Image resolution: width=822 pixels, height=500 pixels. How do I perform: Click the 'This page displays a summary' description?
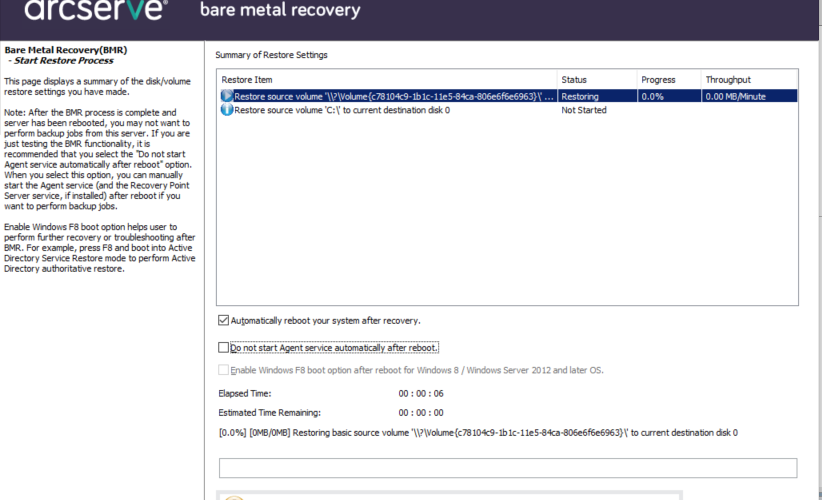(x=98, y=86)
